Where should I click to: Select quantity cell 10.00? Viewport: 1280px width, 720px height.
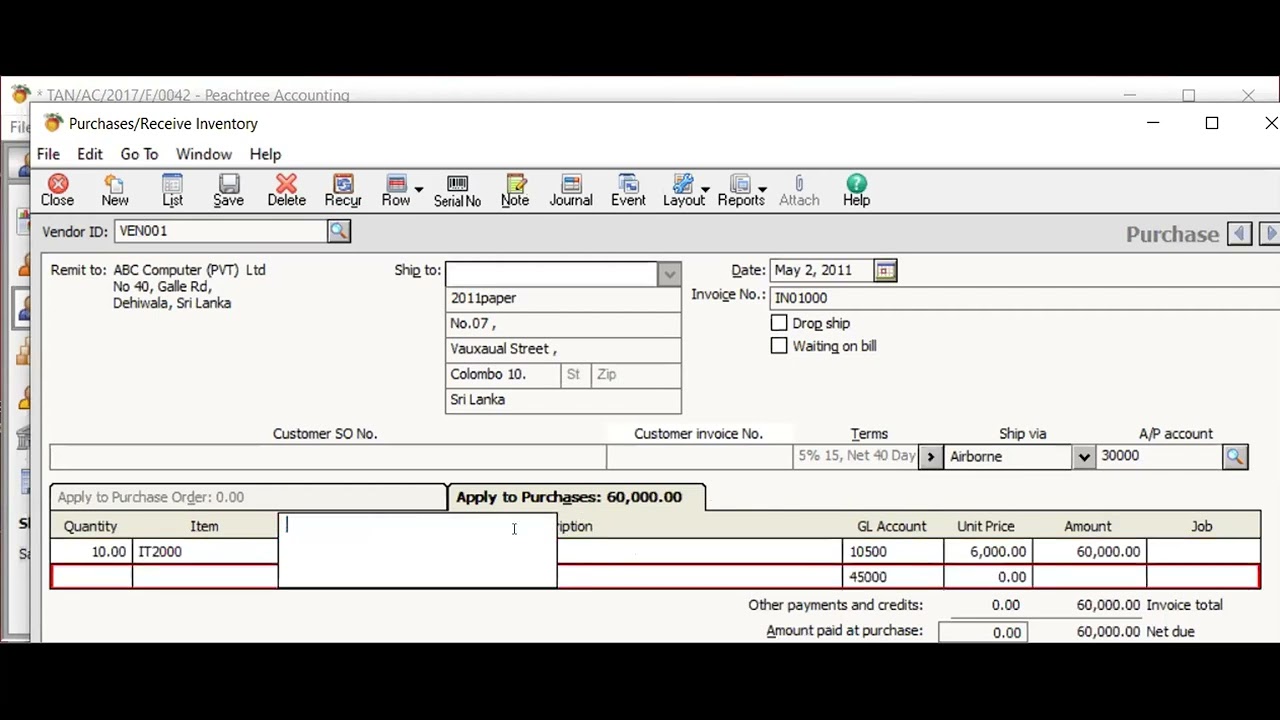tap(92, 552)
